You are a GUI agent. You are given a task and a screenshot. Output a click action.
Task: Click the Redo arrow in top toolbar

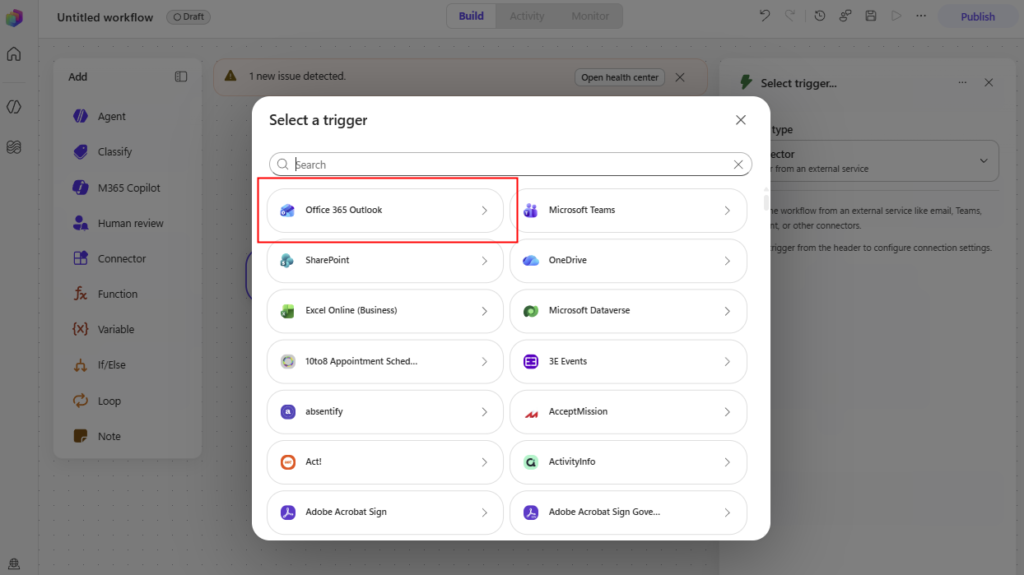[790, 16]
